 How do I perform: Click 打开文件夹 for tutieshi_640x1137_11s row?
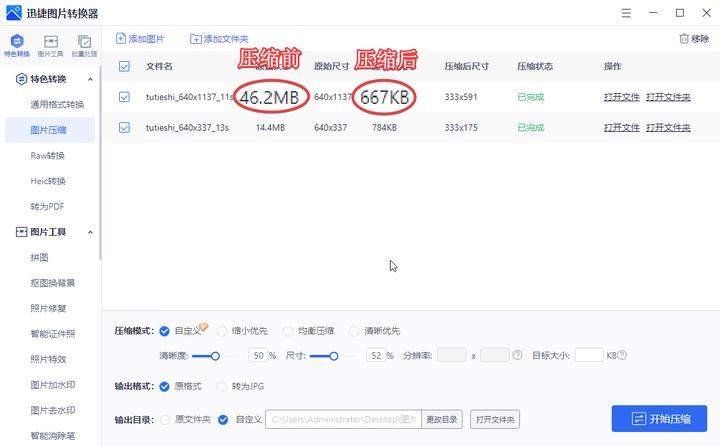click(668, 97)
